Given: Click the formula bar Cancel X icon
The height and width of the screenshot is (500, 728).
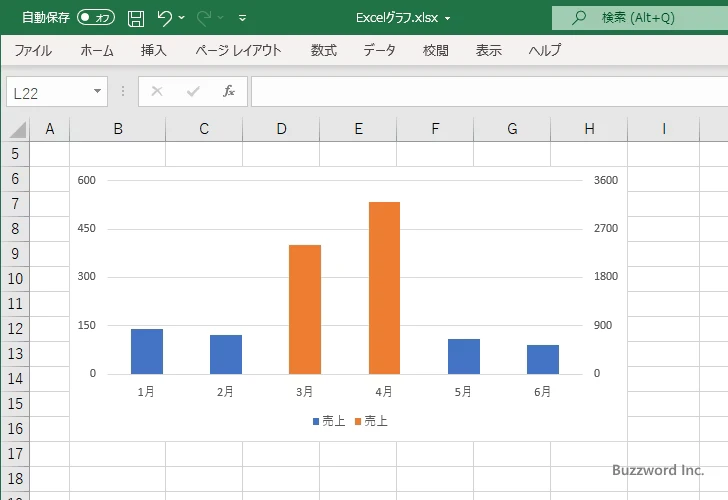Looking at the screenshot, I should [x=157, y=91].
